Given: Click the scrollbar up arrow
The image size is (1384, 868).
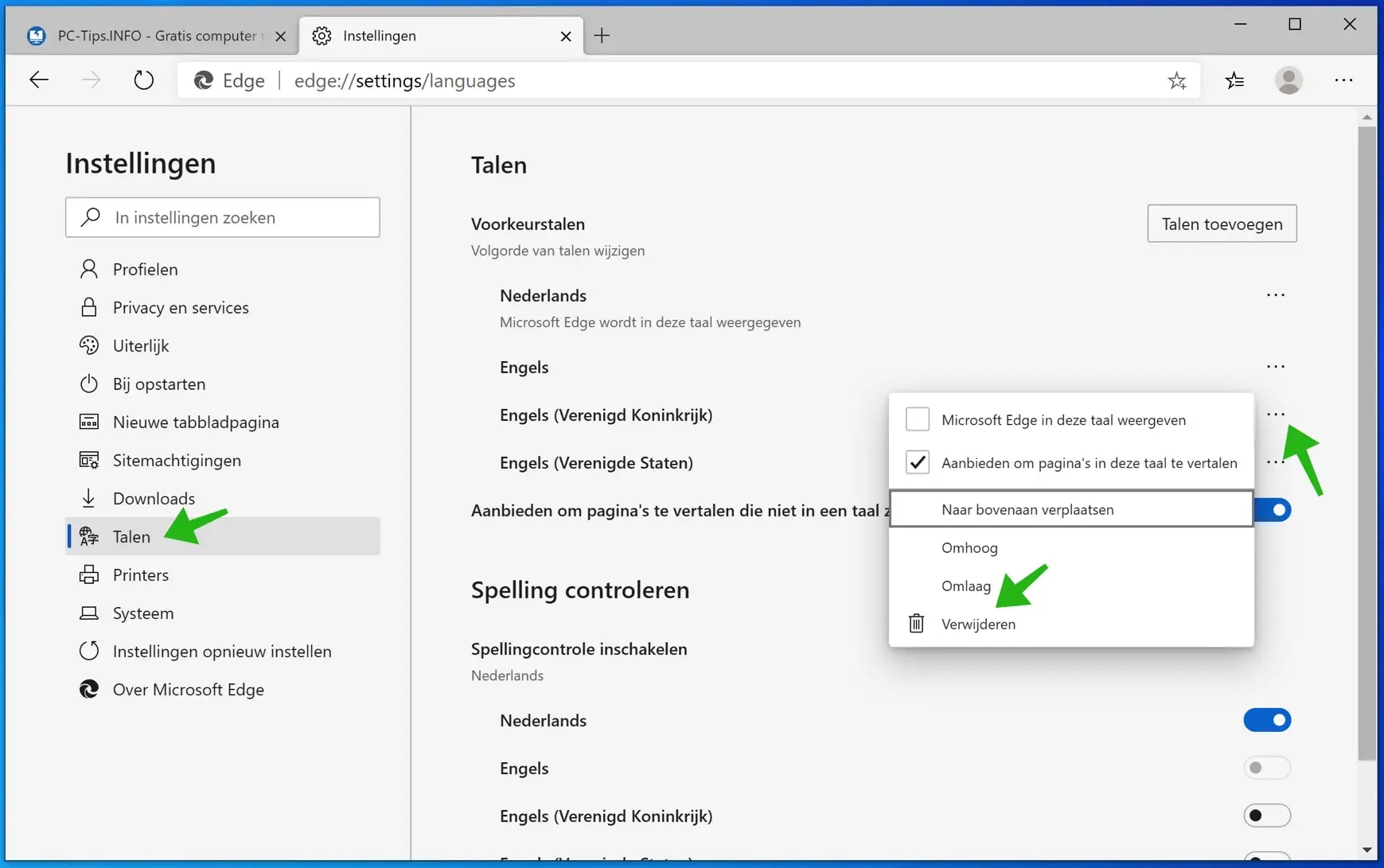Looking at the screenshot, I should click(1366, 117).
